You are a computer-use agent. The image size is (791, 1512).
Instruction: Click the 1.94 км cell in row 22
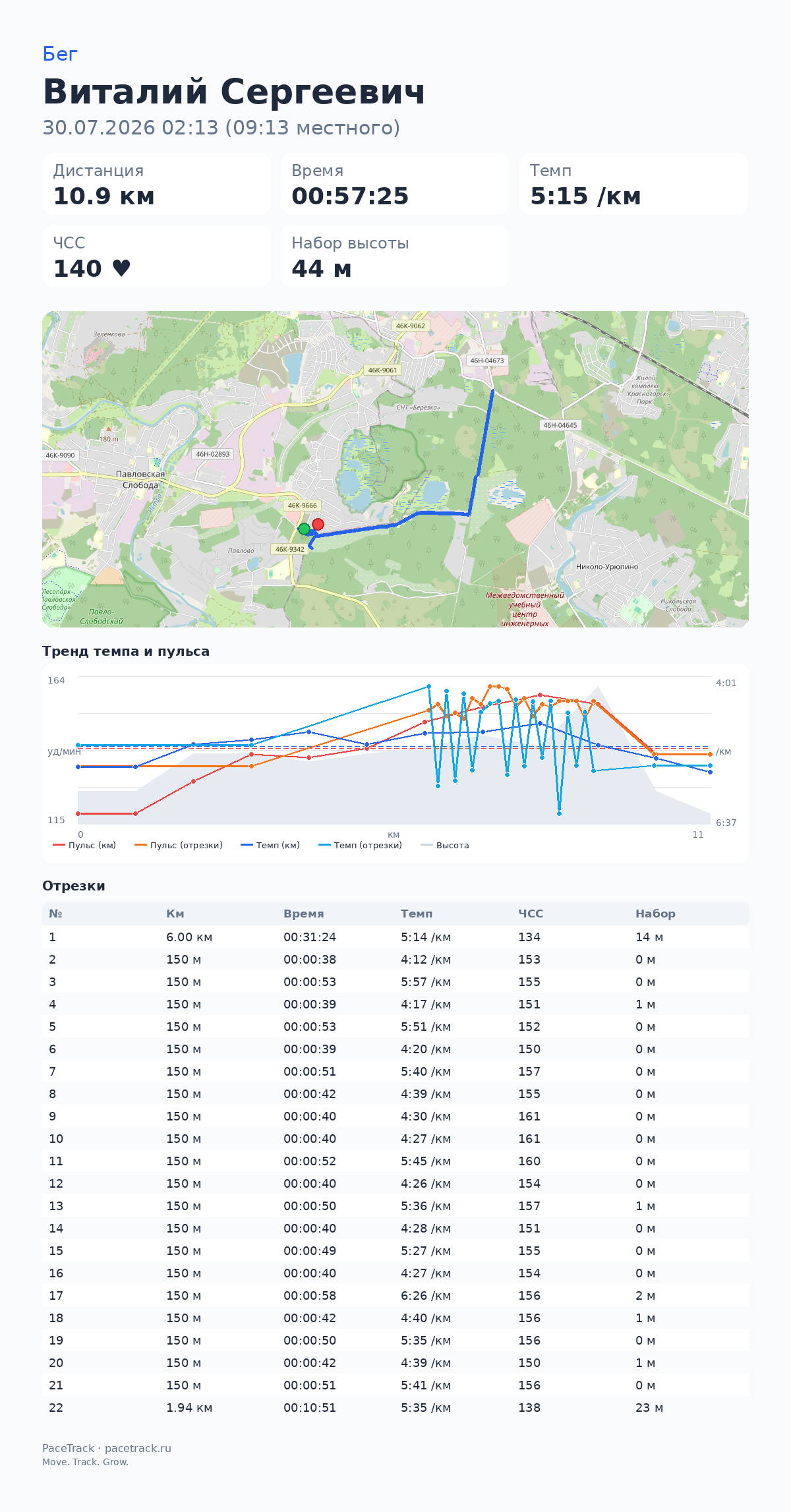pos(189,1408)
